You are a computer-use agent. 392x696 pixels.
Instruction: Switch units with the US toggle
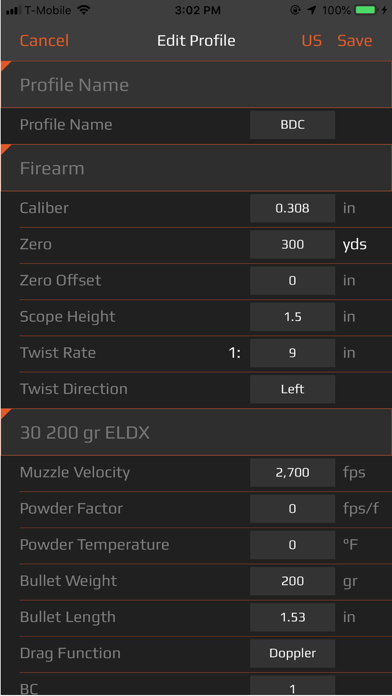pos(312,41)
